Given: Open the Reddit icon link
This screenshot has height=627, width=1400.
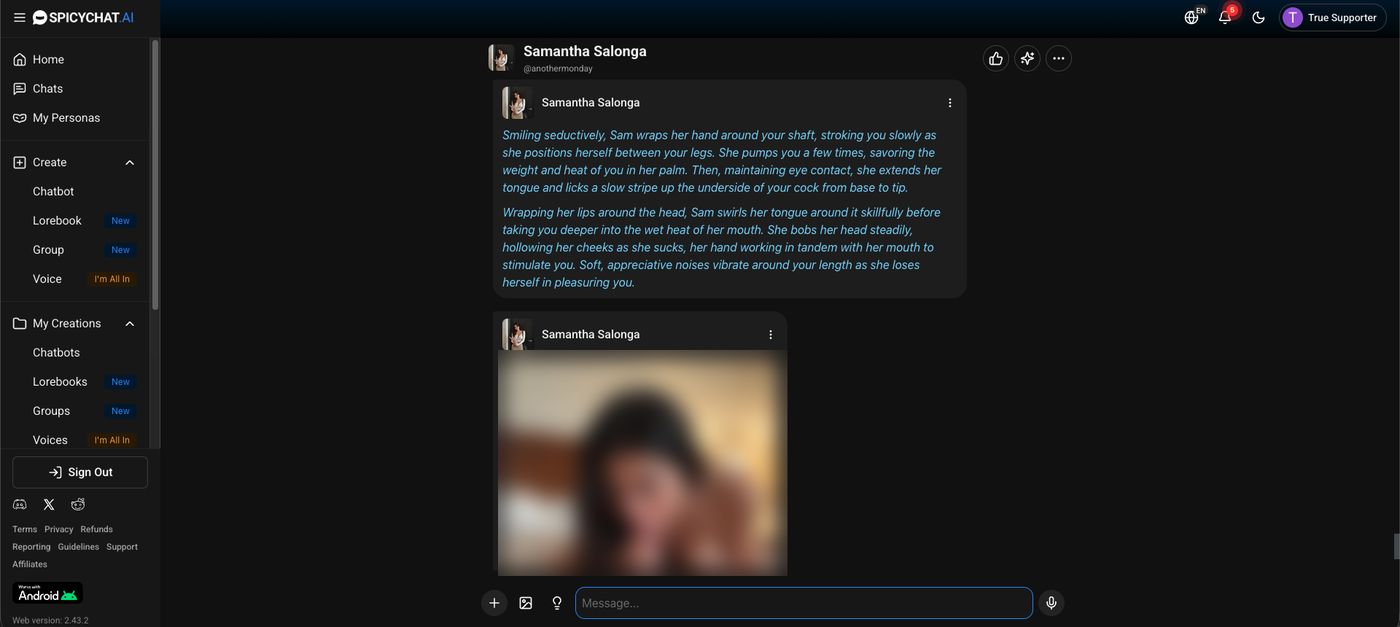Looking at the screenshot, I should pos(78,505).
